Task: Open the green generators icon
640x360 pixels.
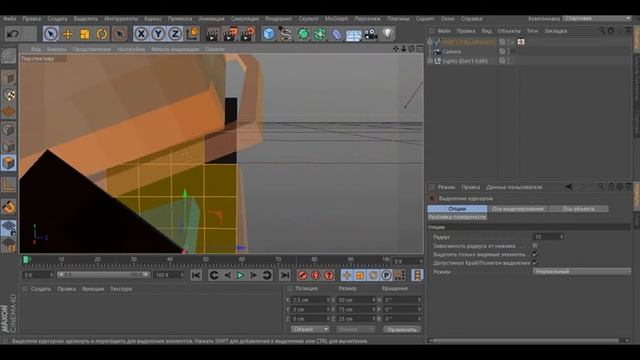Action: pyautogui.click(x=303, y=34)
